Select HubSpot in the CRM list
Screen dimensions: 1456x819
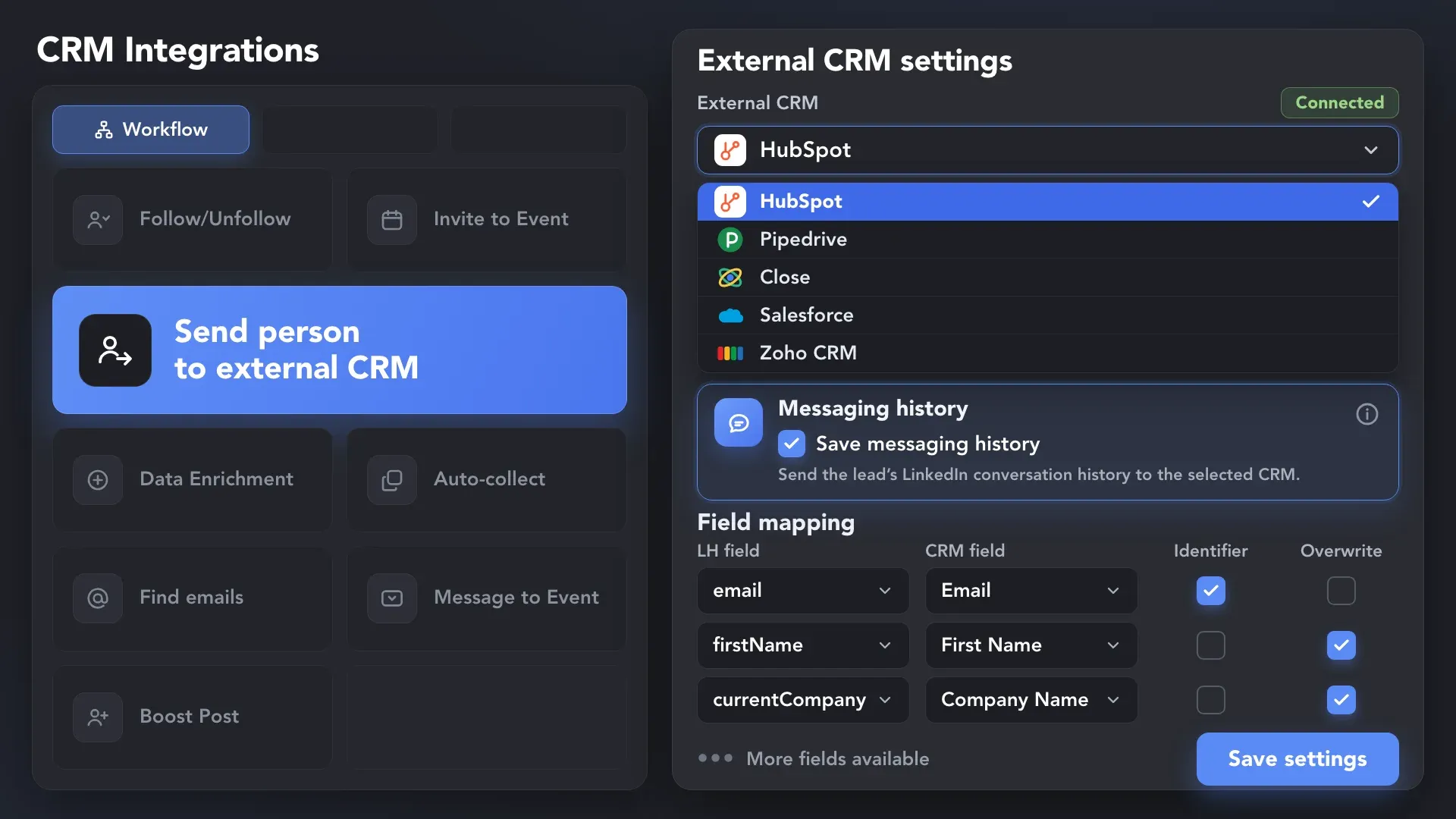[1048, 202]
